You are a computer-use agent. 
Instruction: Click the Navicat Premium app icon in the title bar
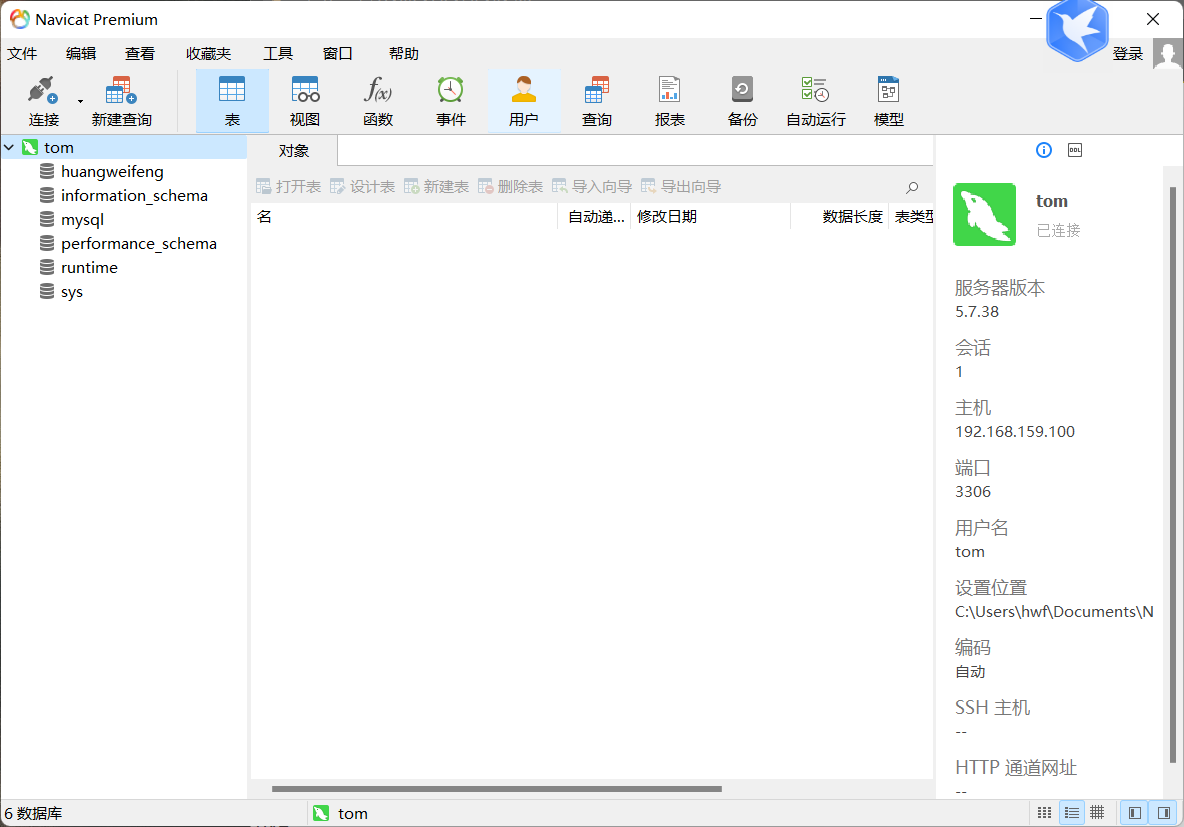(20, 20)
